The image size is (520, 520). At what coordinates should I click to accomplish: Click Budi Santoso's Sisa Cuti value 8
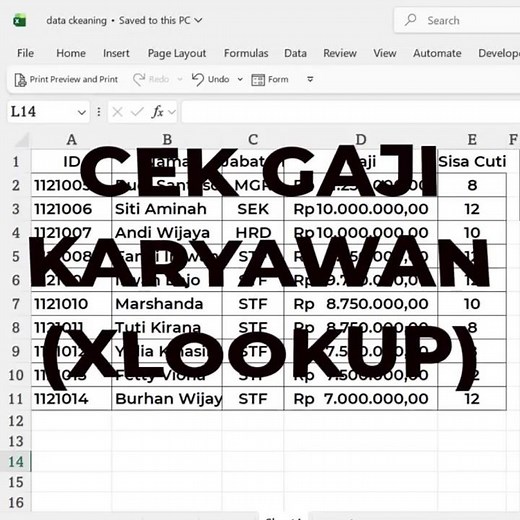tap(472, 185)
